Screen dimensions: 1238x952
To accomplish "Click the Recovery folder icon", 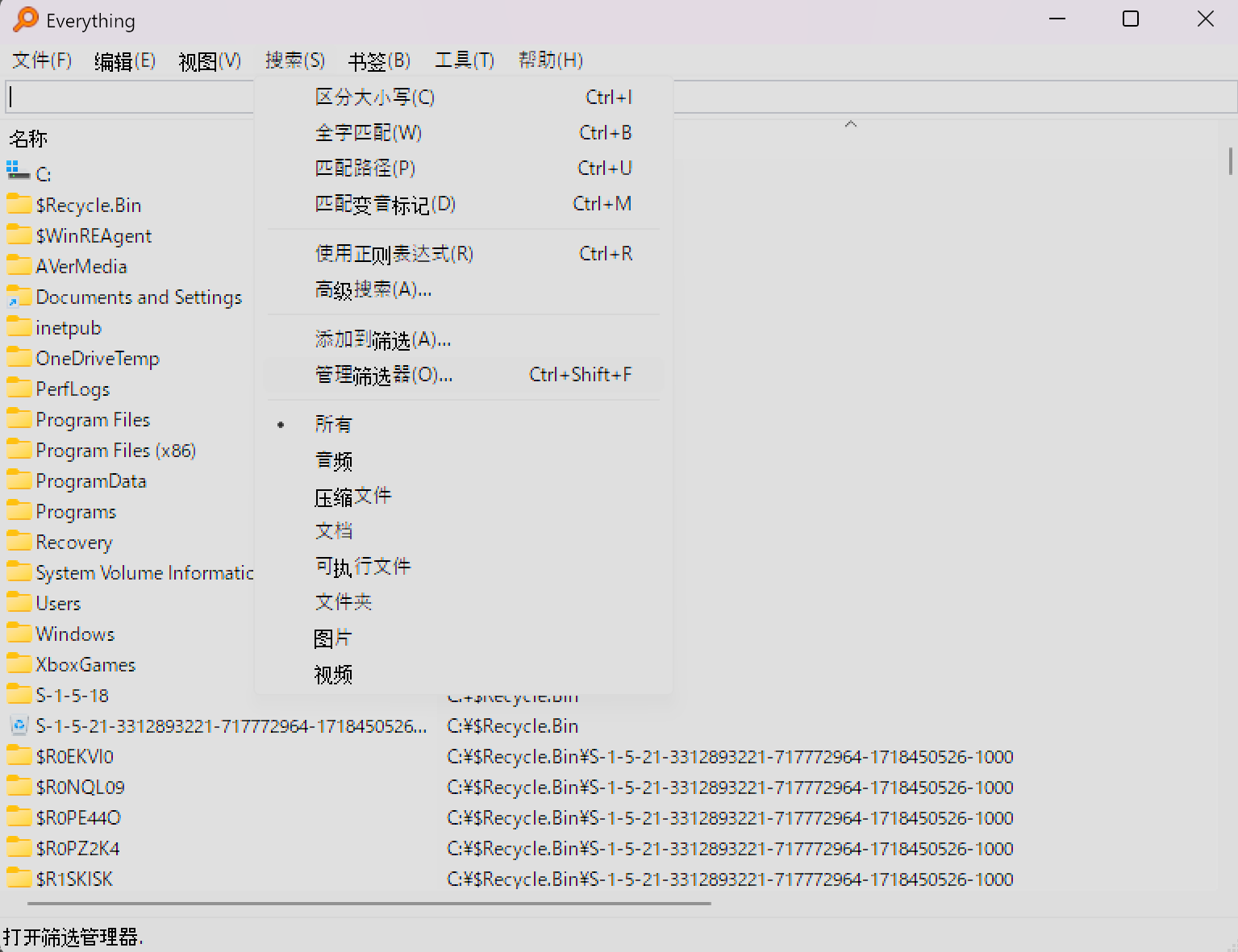I will (x=19, y=540).
